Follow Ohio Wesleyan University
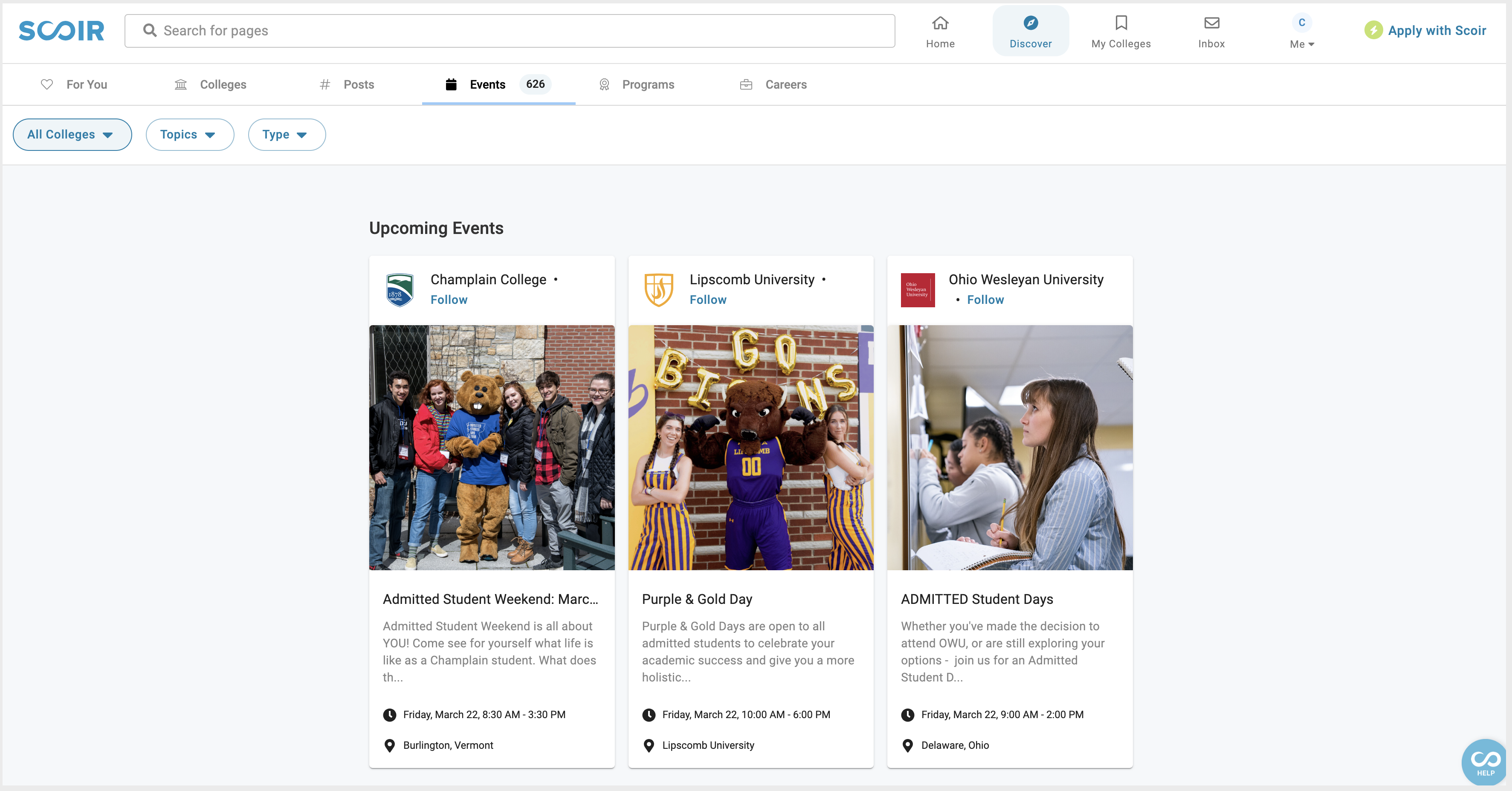The image size is (1512, 791). (x=985, y=300)
